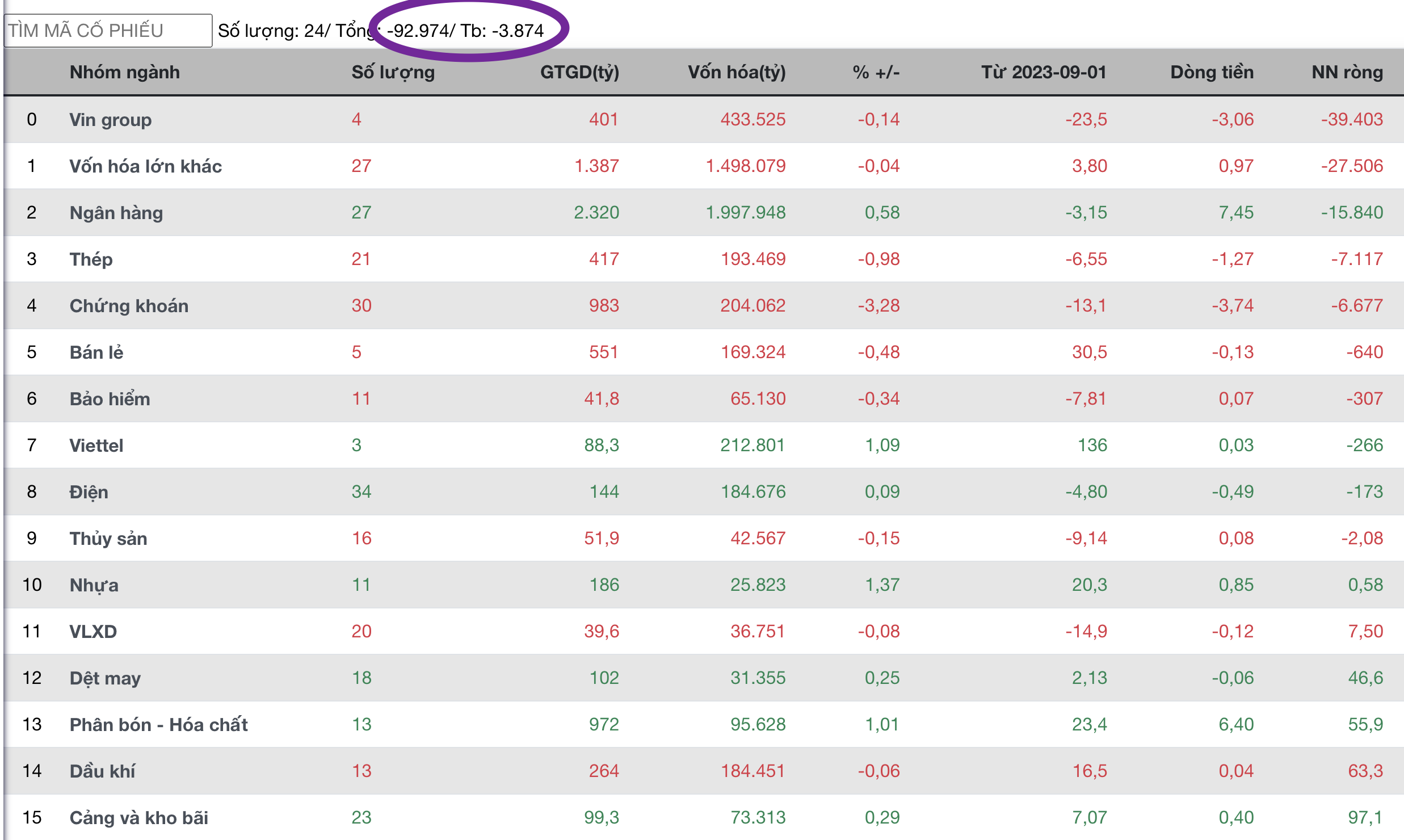Image resolution: width=1404 pixels, height=840 pixels.
Task: Click the Vốn hóa value 212.801
Action: point(753,445)
